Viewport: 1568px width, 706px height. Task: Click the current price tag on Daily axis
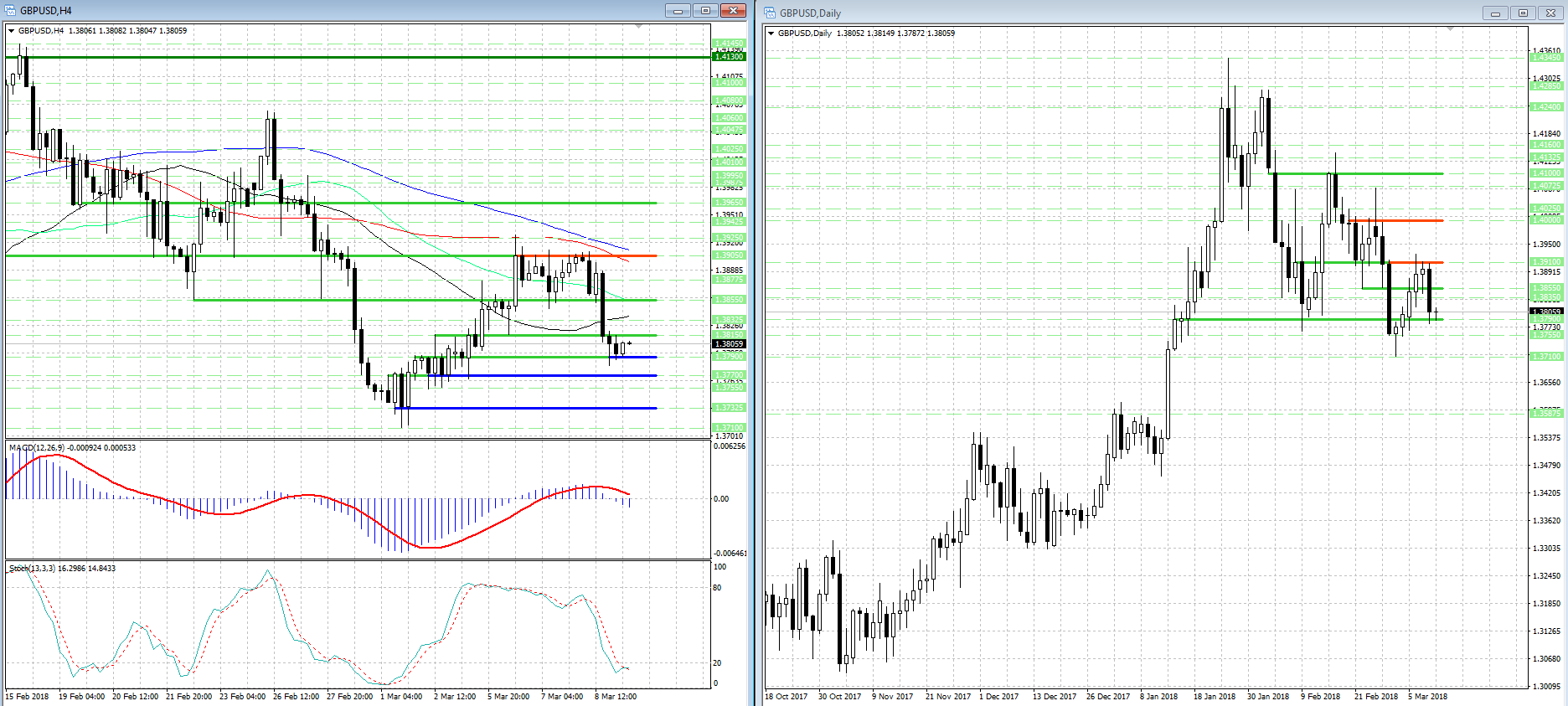[x=1546, y=312]
